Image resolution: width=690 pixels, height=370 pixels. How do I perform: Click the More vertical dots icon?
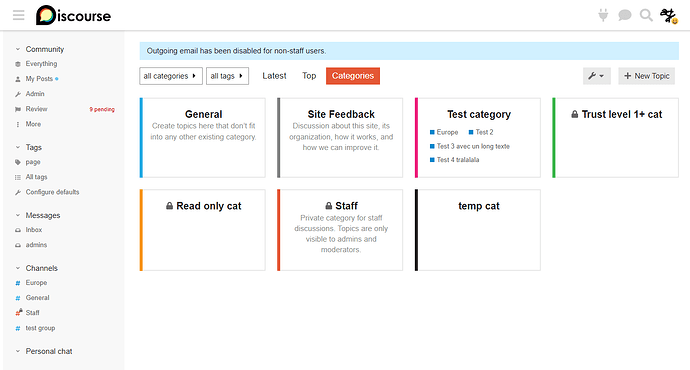[18, 125]
